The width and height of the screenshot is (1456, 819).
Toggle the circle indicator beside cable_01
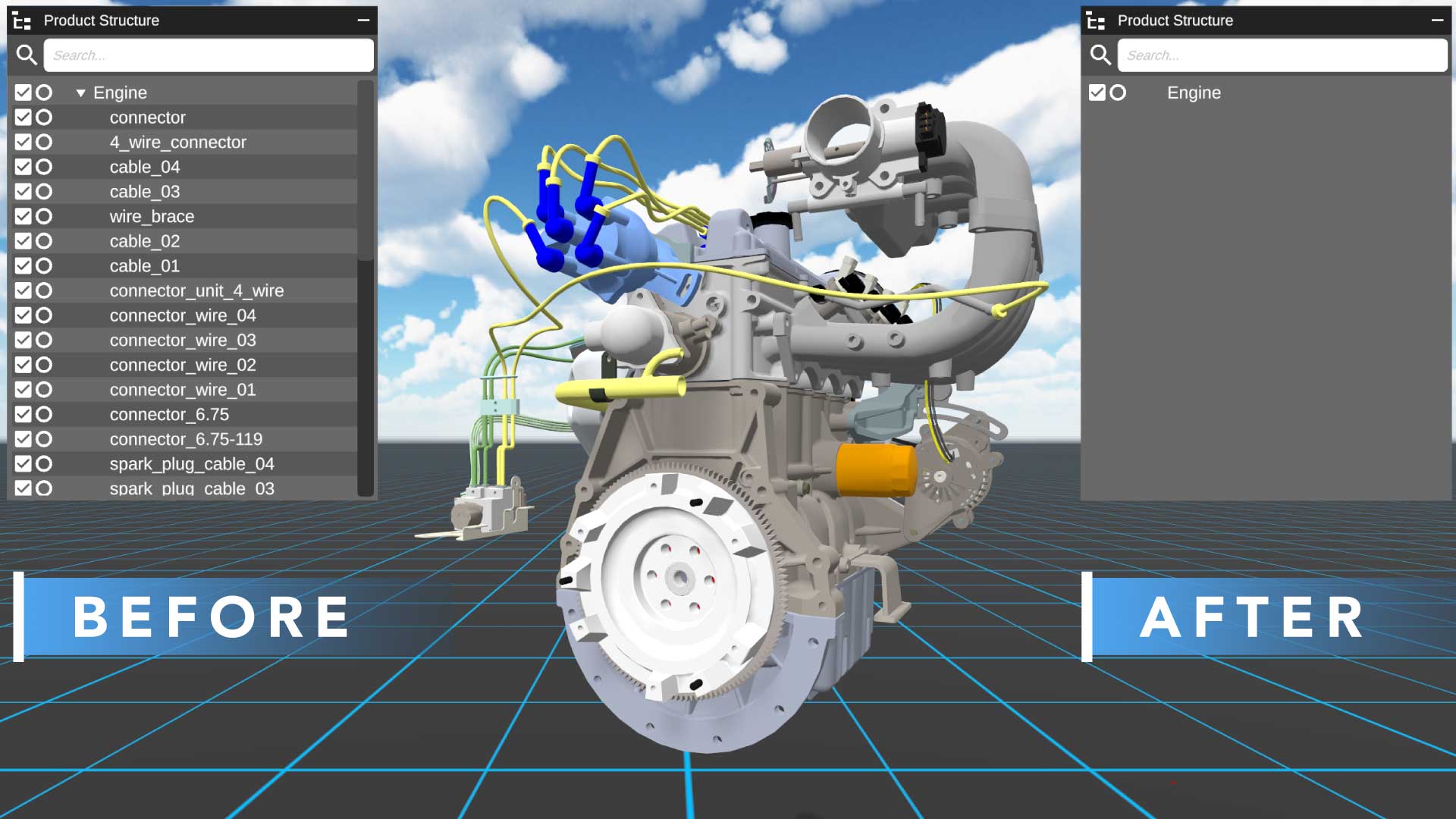click(45, 265)
